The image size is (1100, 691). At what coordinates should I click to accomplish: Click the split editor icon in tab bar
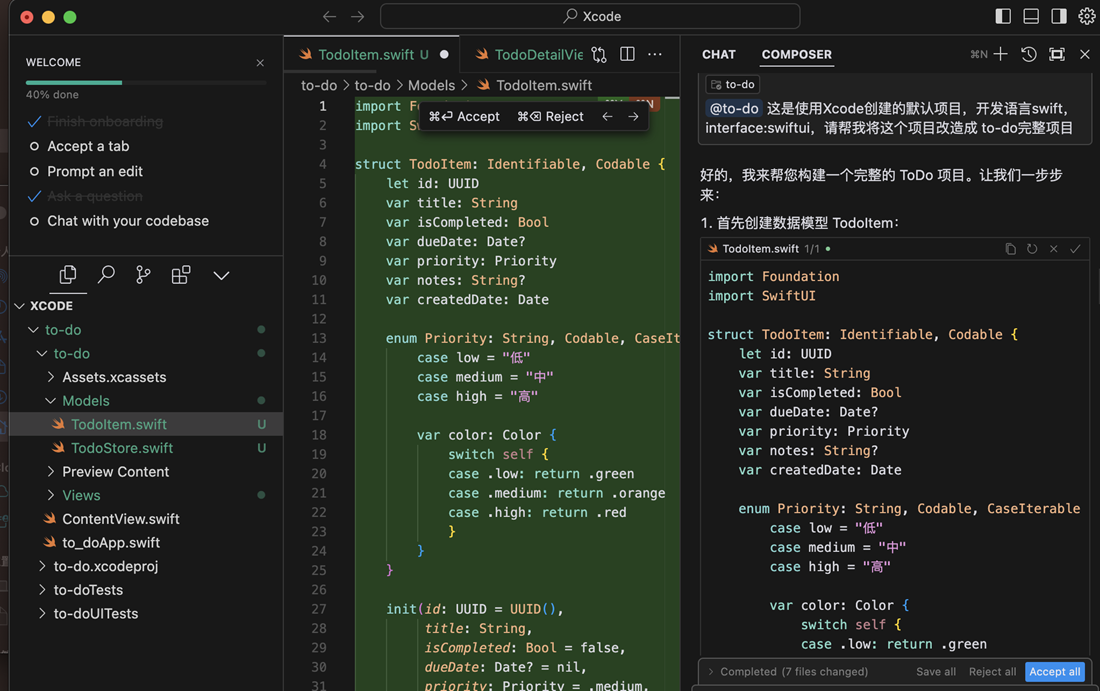[x=627, y=55]
